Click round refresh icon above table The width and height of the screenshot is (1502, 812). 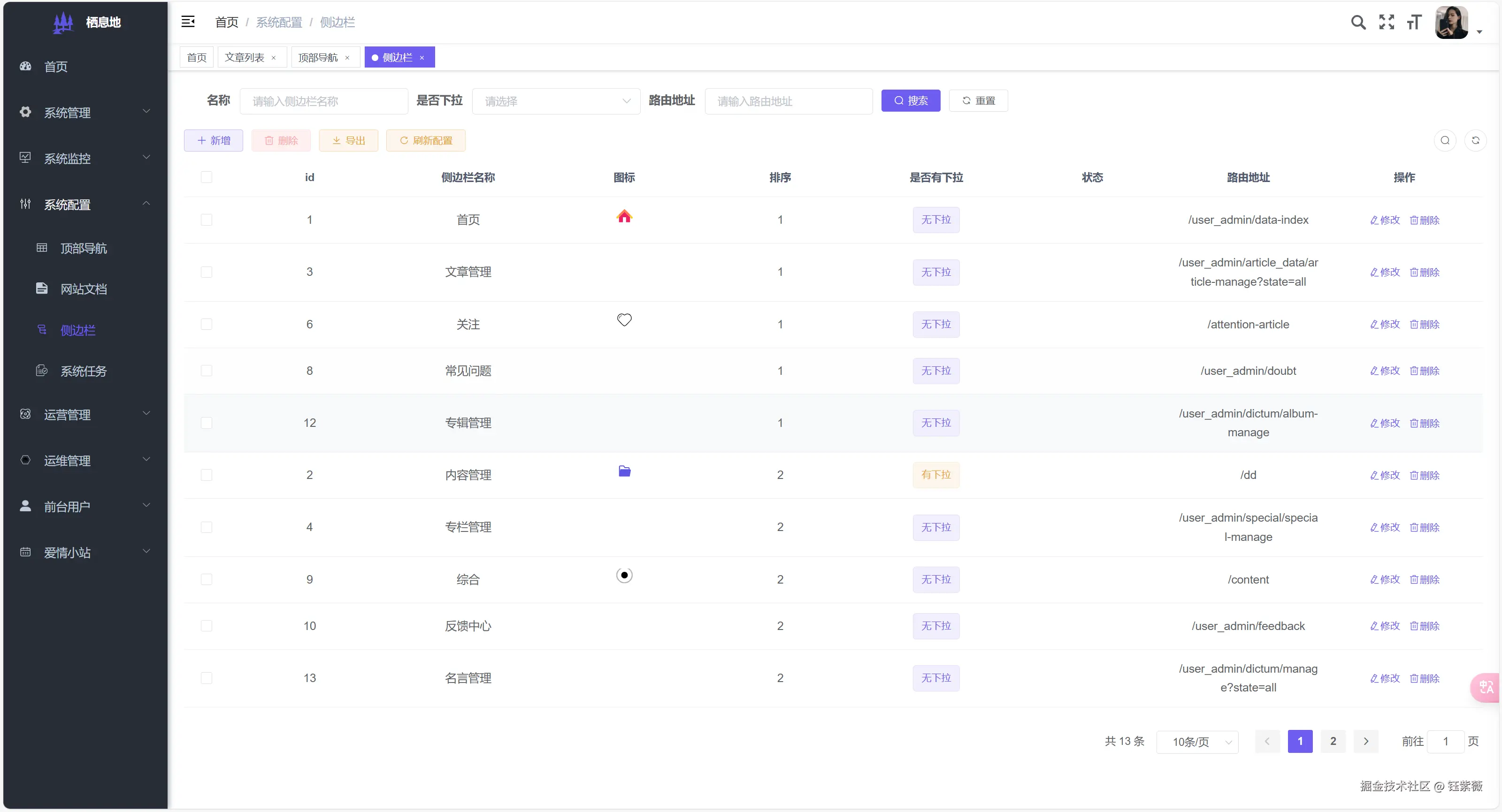[x=1475, y=140]
